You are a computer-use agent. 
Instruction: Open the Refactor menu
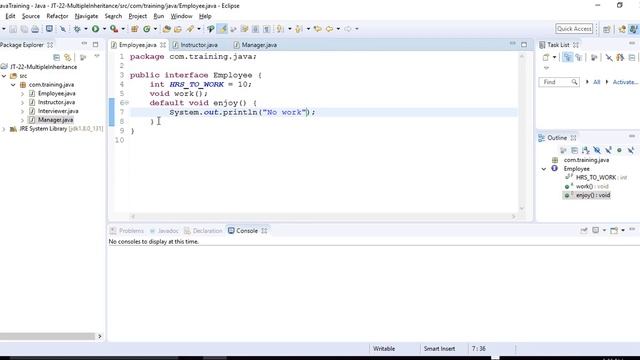click(x=57, y=16)
